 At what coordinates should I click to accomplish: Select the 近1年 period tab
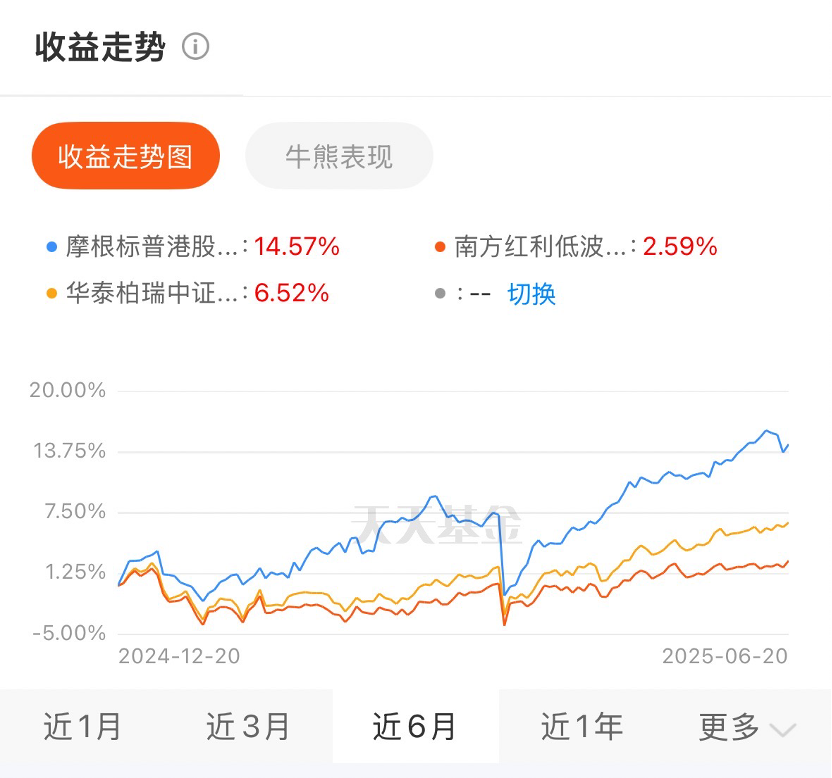tap(582, 727)
